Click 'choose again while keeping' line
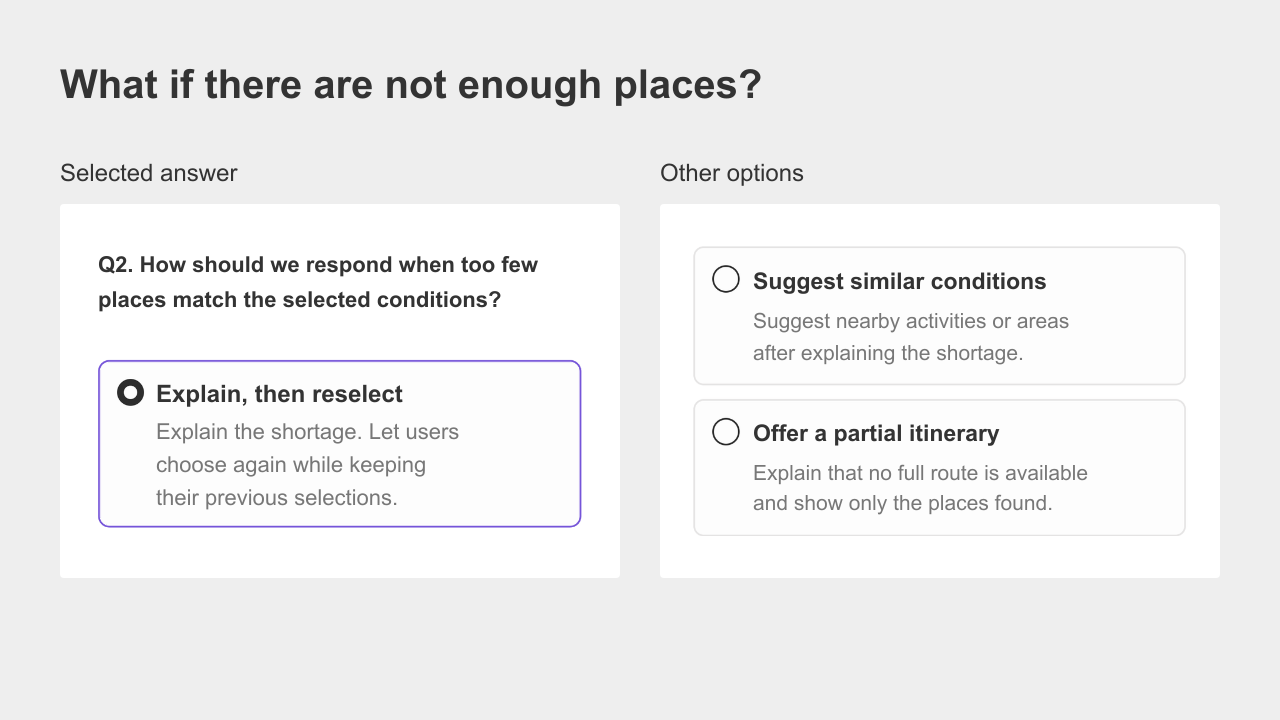This screenshot has width=1280, height=720. [291, 465]
